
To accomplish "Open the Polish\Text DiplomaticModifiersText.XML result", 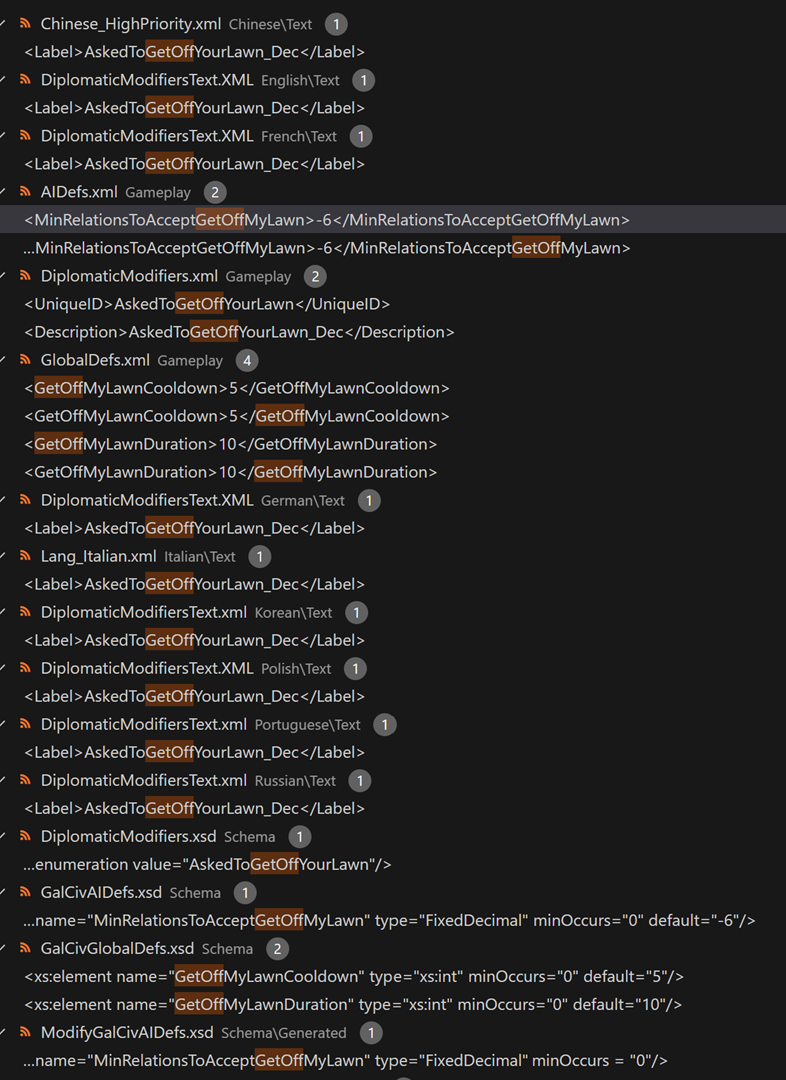I will pyautogui.click(x=393, y=668).
